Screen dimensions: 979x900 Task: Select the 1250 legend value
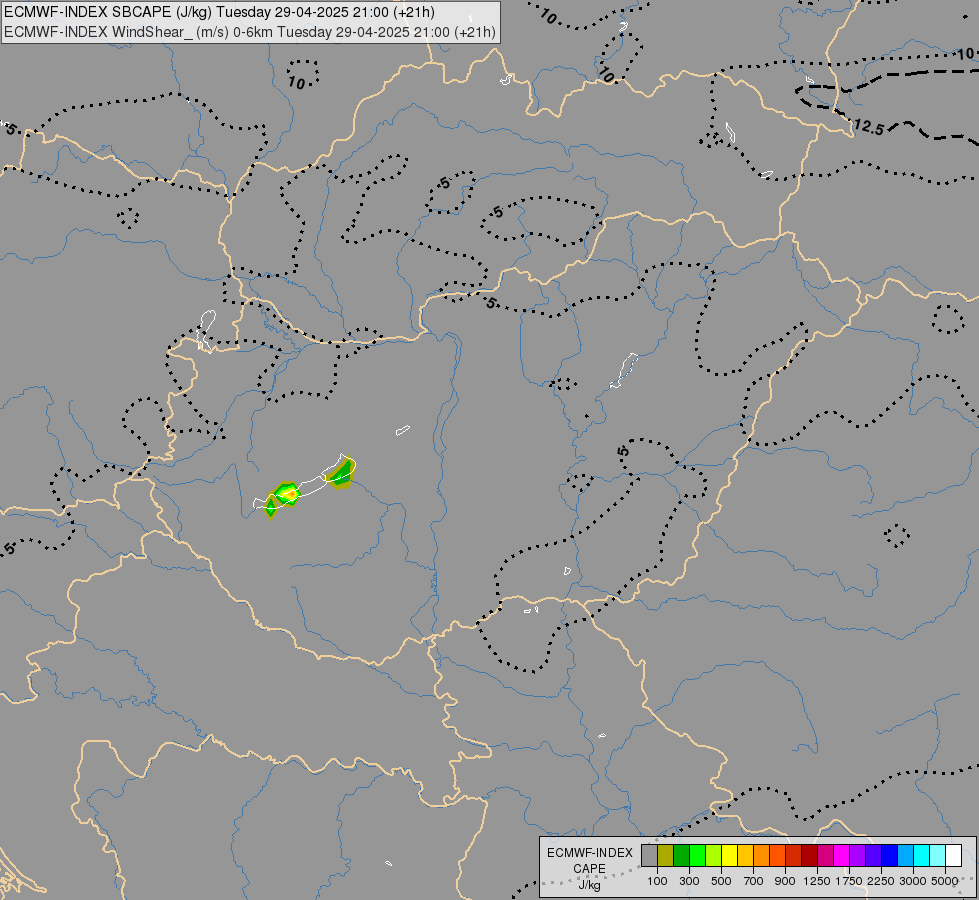(x=817, y=881)
